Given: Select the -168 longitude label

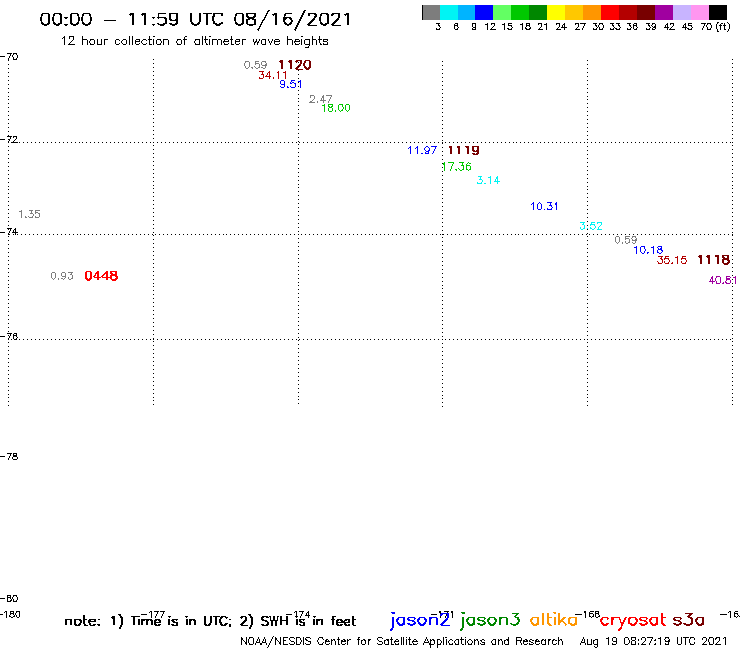Looking at the screenshot, I should [588, 615].
